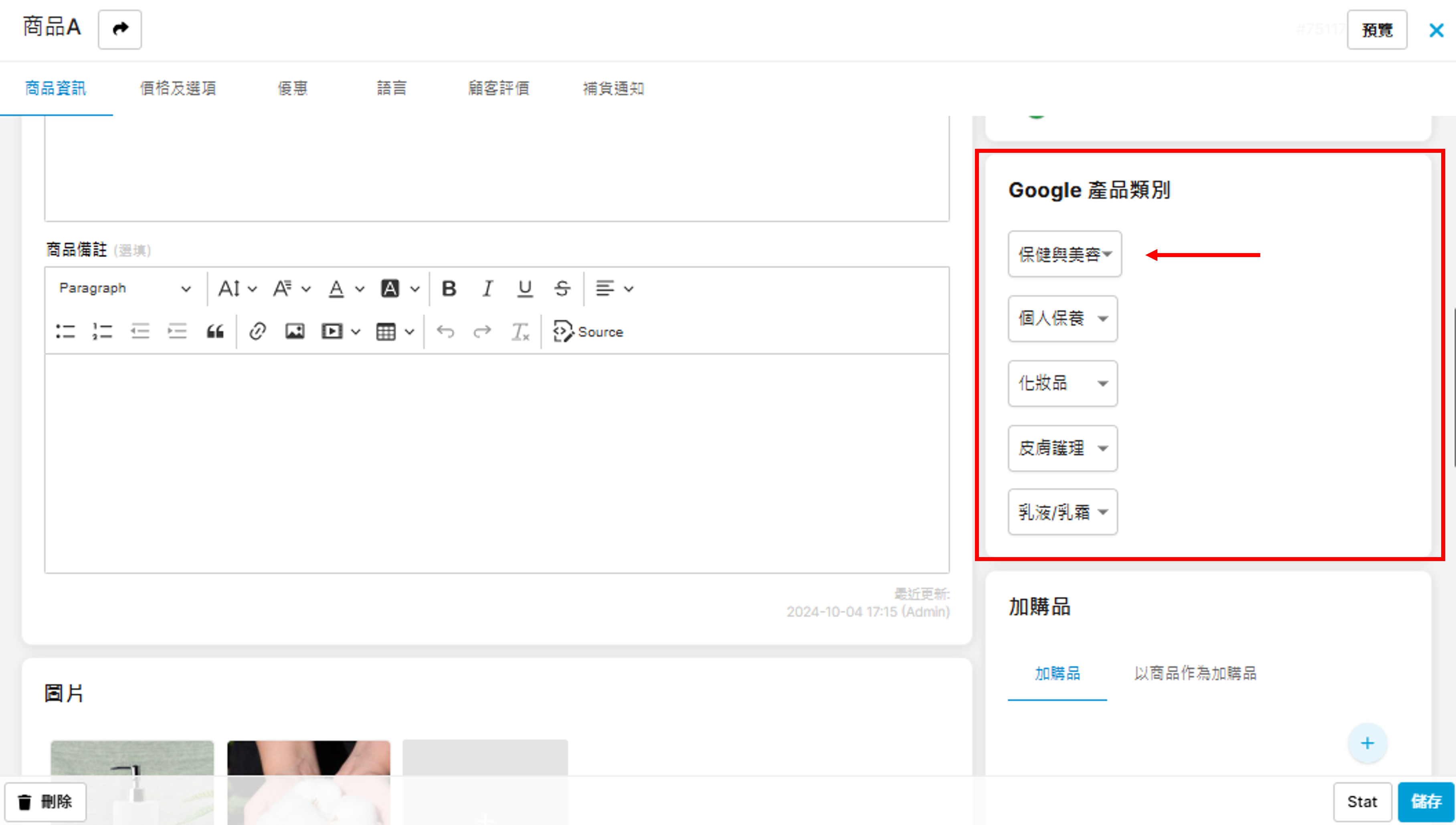
Task: Switch to the 價格及選項 tab
Action: point(178,88)
